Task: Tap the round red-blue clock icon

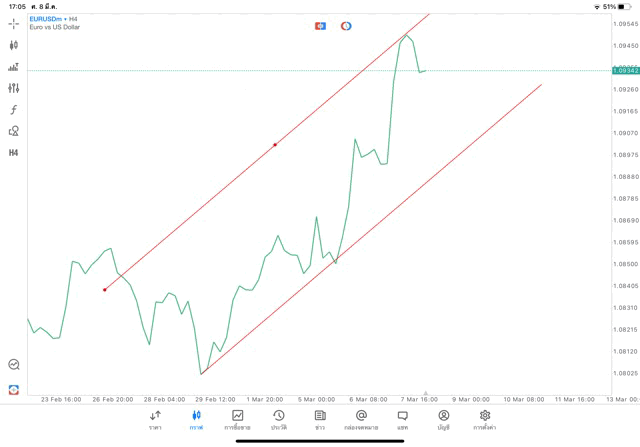Action: 346,26
